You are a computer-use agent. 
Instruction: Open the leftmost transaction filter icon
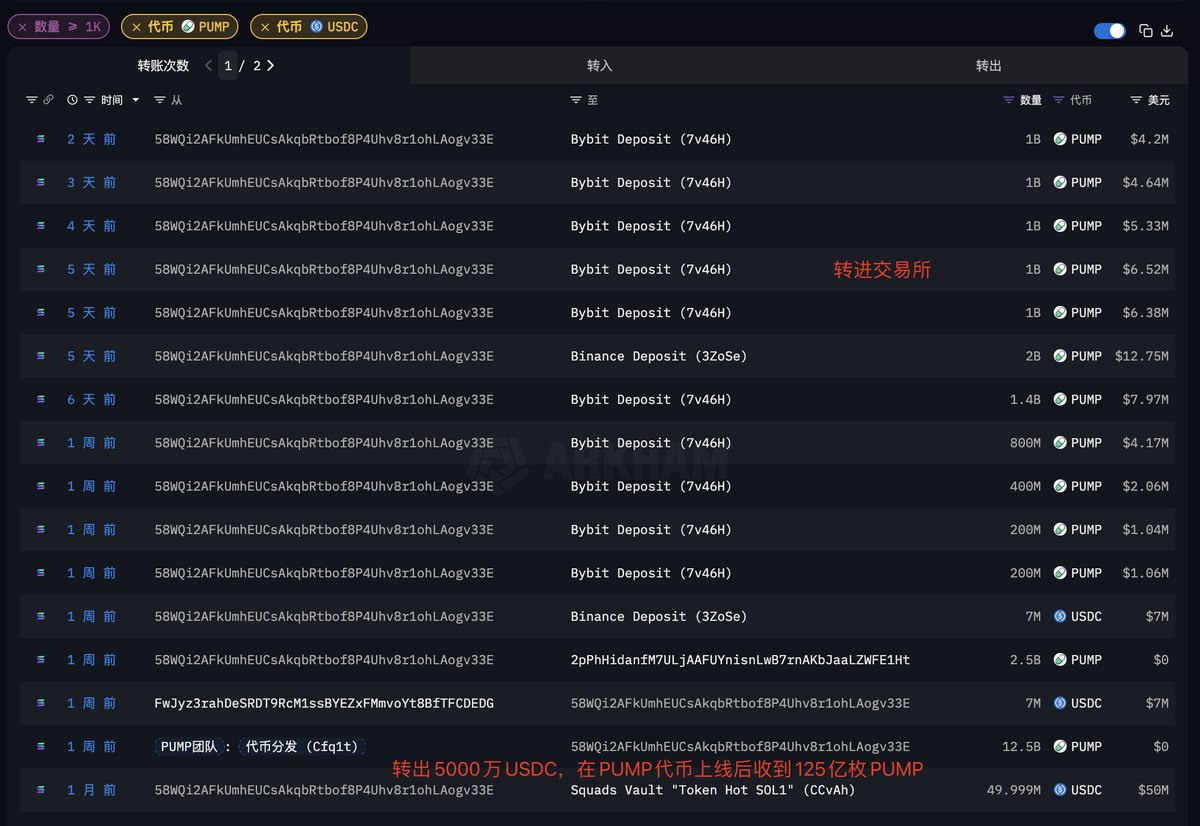pos(31,100)
